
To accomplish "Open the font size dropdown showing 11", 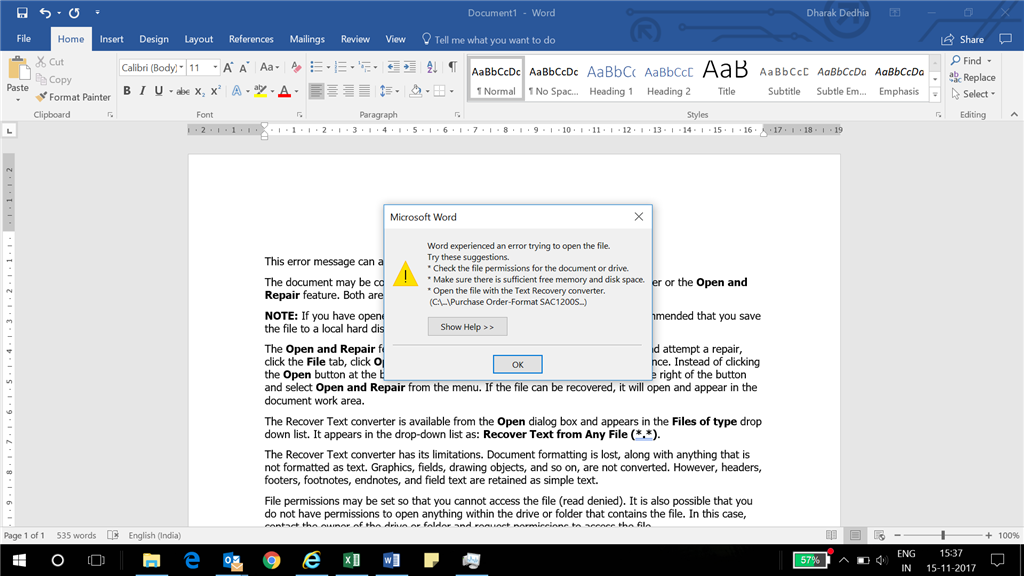I will pos(215,68).
